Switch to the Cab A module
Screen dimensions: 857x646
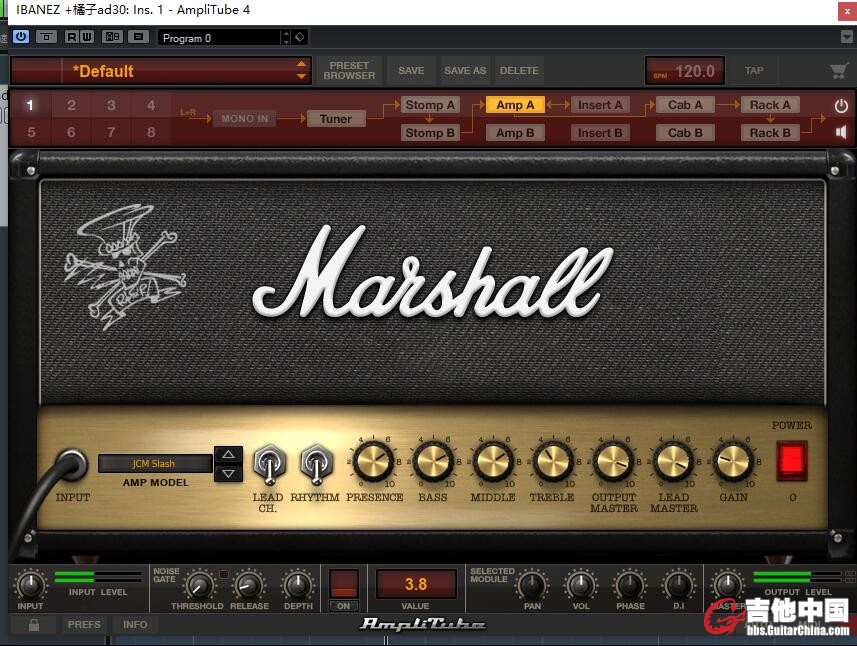(x=685, y=105)
